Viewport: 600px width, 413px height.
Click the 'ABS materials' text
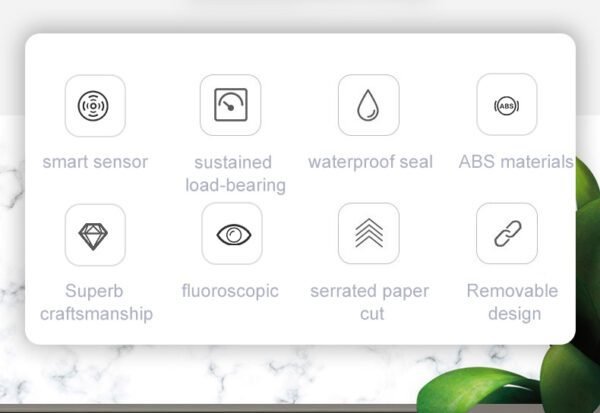[516, 162]
